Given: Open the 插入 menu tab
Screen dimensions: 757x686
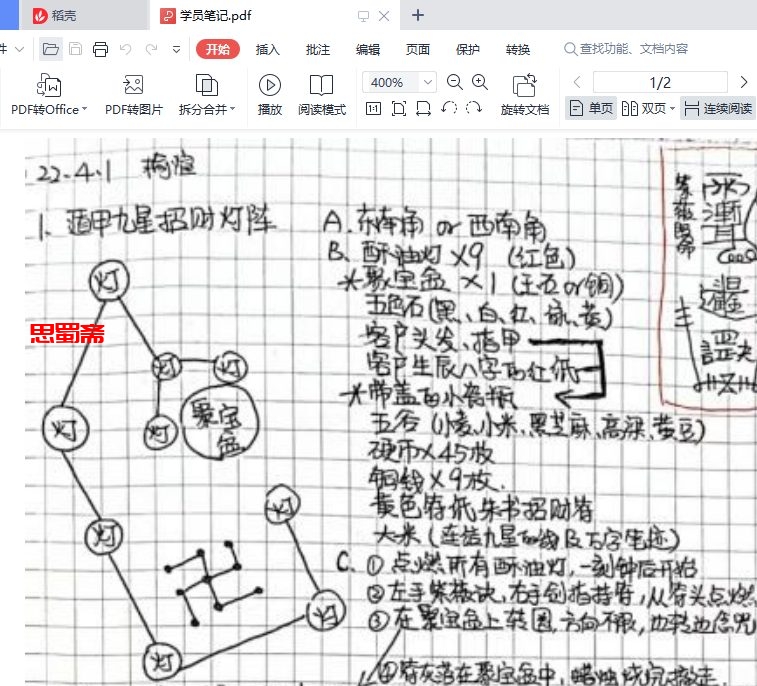Looking at the screenshot, I should (x=268, y=49).
